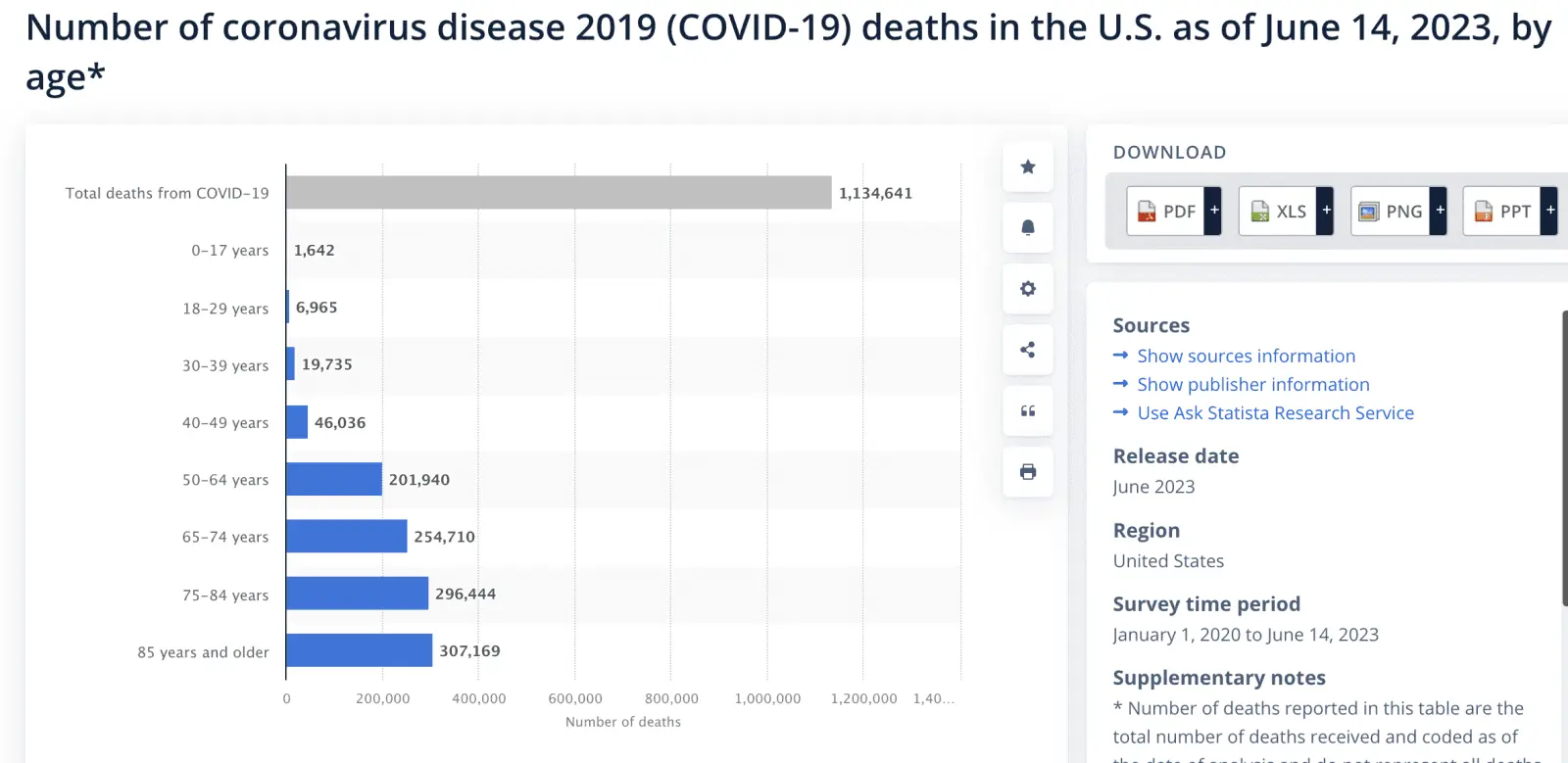The width and height of the screenshot is (1568, 763).
Task: Click the sidebar vertical scrollbar
Action: tap(1564, 458)
